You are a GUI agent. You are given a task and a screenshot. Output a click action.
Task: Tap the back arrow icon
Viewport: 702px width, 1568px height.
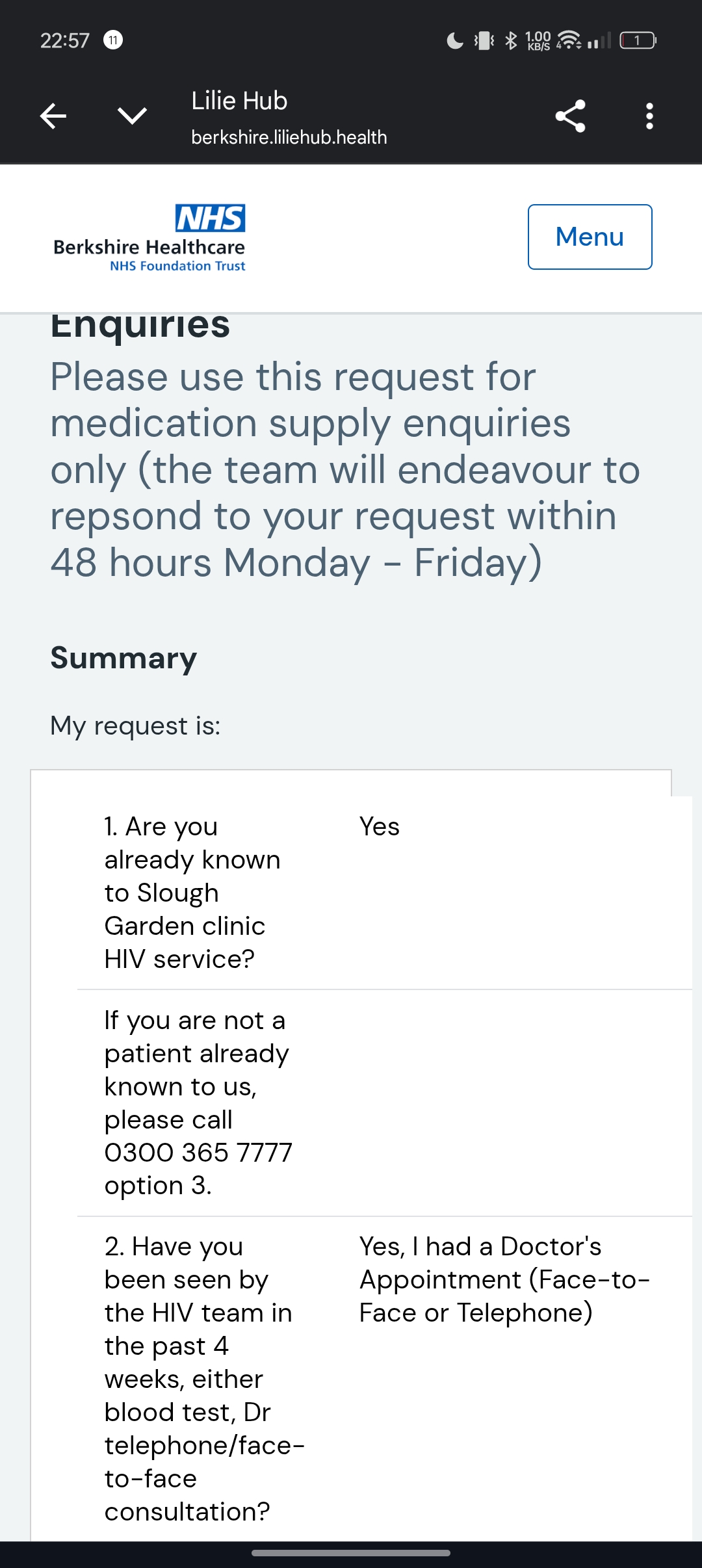[53, 116]
